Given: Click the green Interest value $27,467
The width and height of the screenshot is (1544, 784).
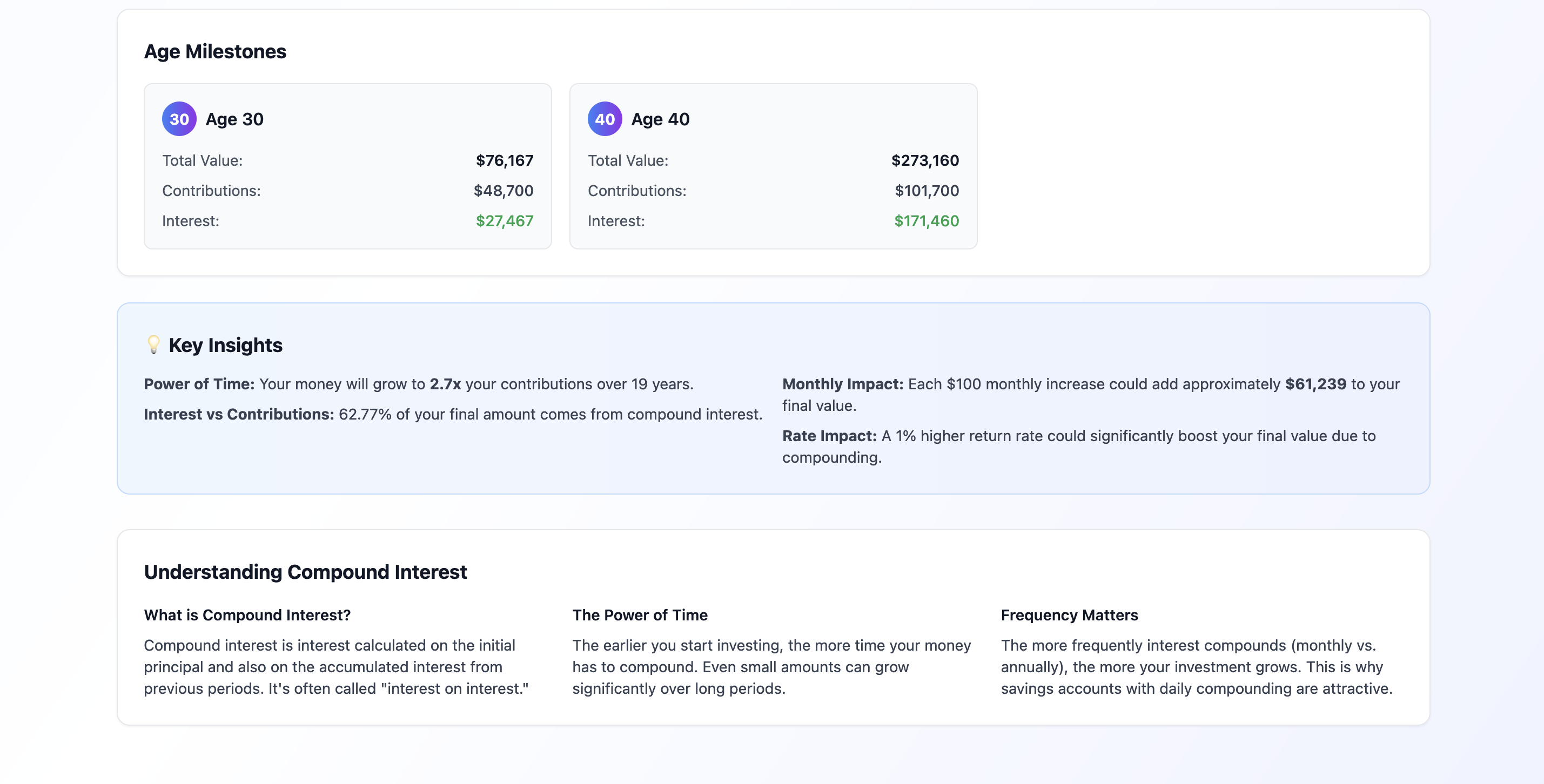Looking at the screenshot, I should point(504,220).
